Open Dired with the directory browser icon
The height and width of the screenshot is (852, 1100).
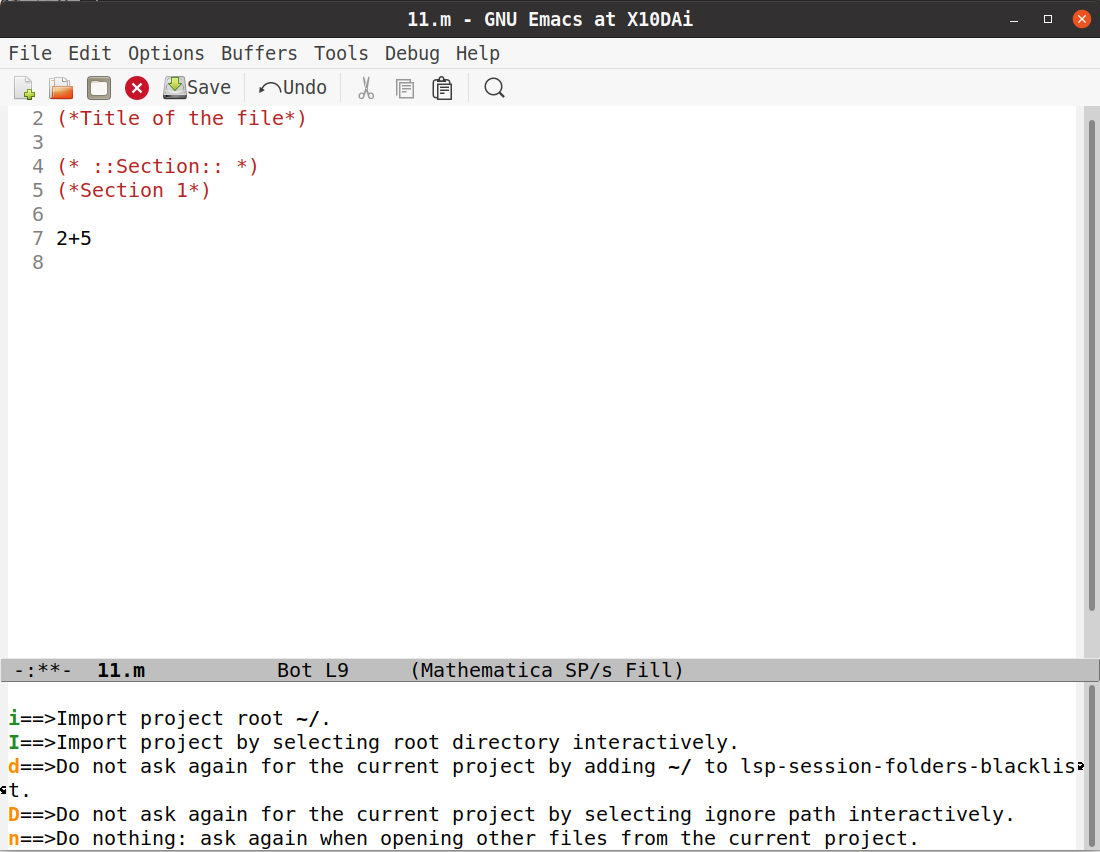pyautogui.click(x=98, y=88)
